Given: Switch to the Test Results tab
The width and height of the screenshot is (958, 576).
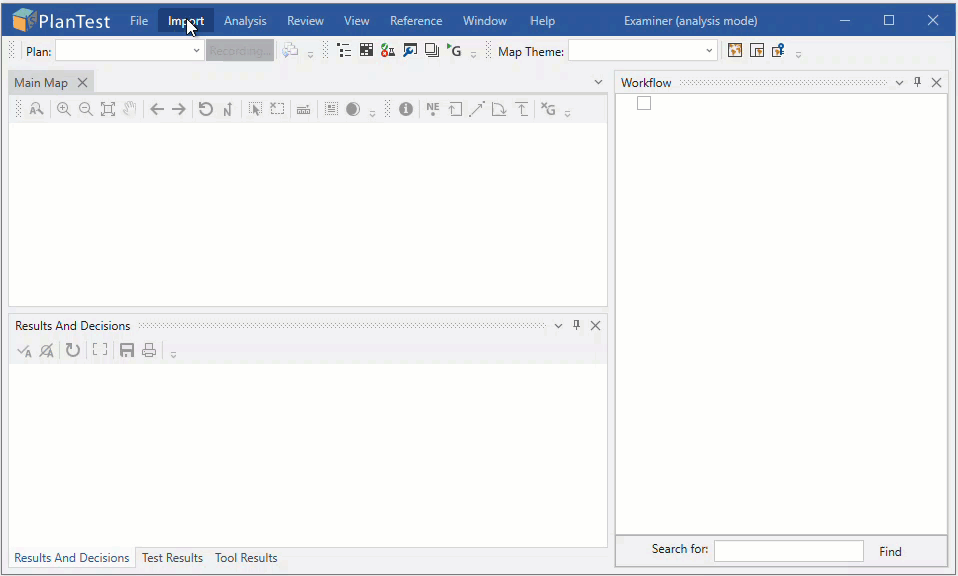Looking at the screenshot, I should tap(172, 558).
